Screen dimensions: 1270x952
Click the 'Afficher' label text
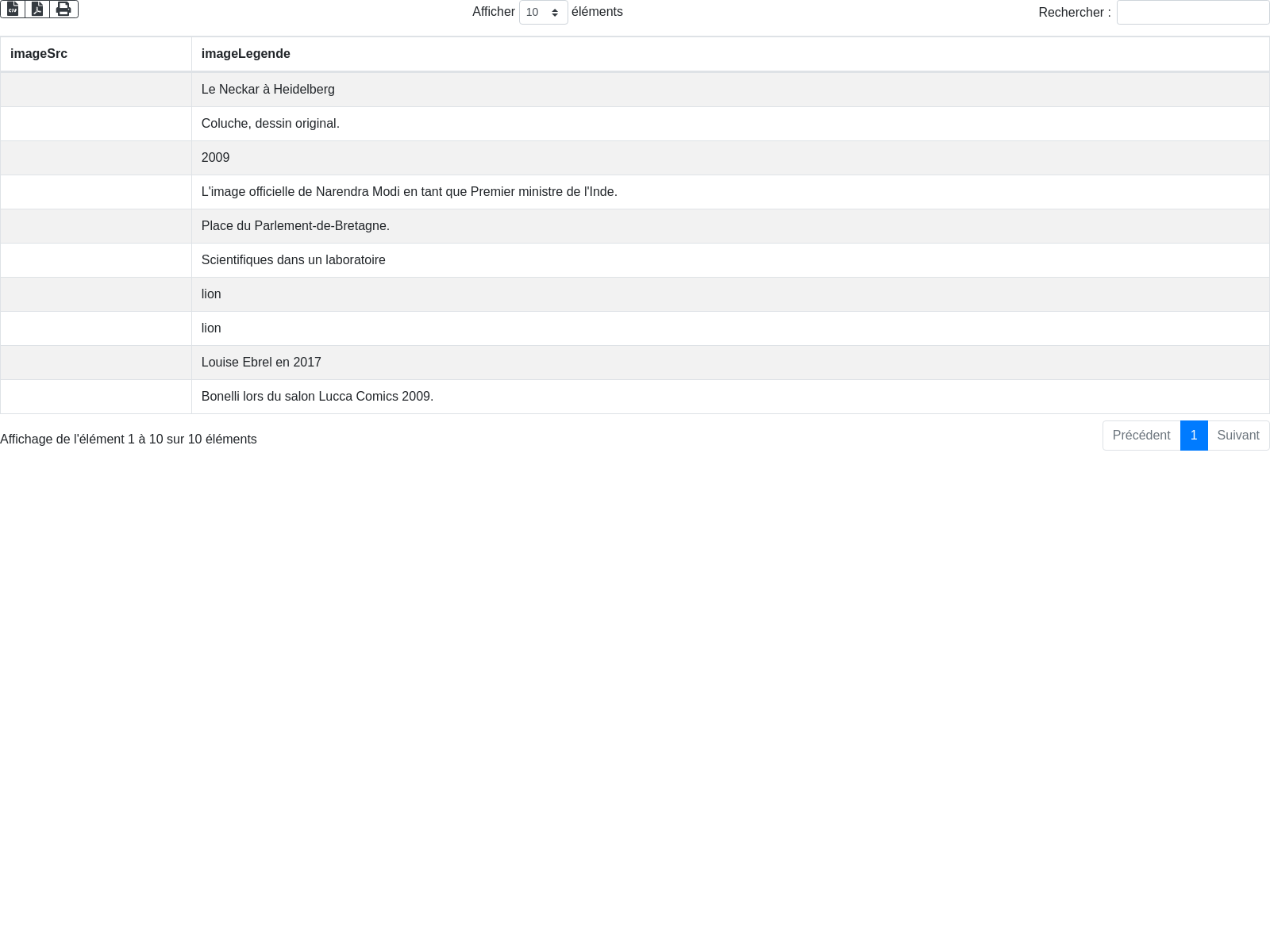pos(494,12)
